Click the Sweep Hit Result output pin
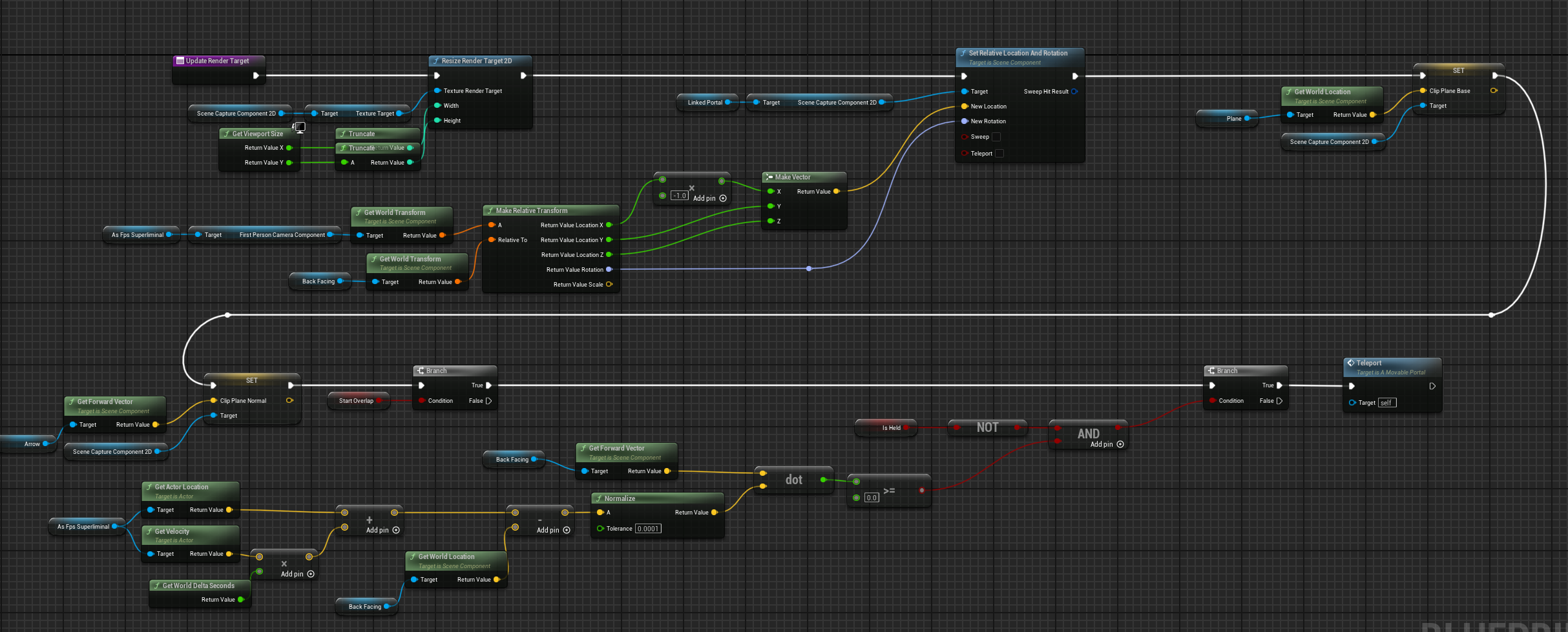 [1074, 92]
